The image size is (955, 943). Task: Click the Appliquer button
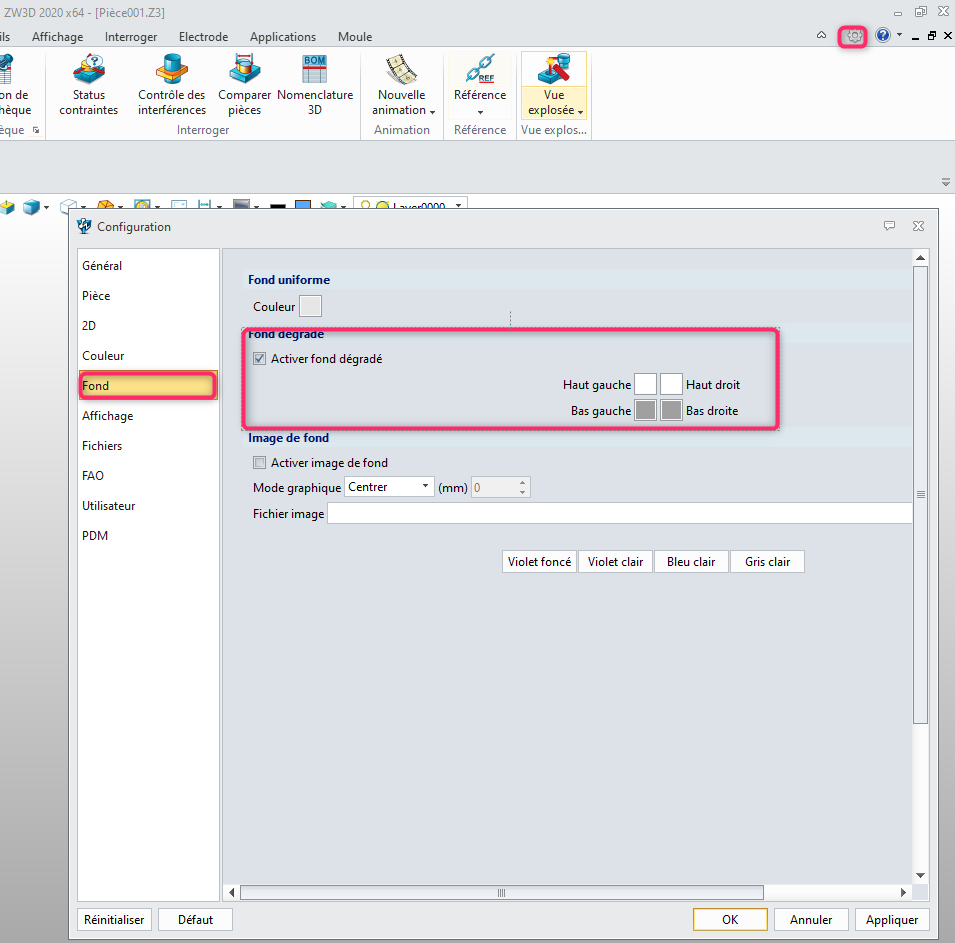click(892, 919)
